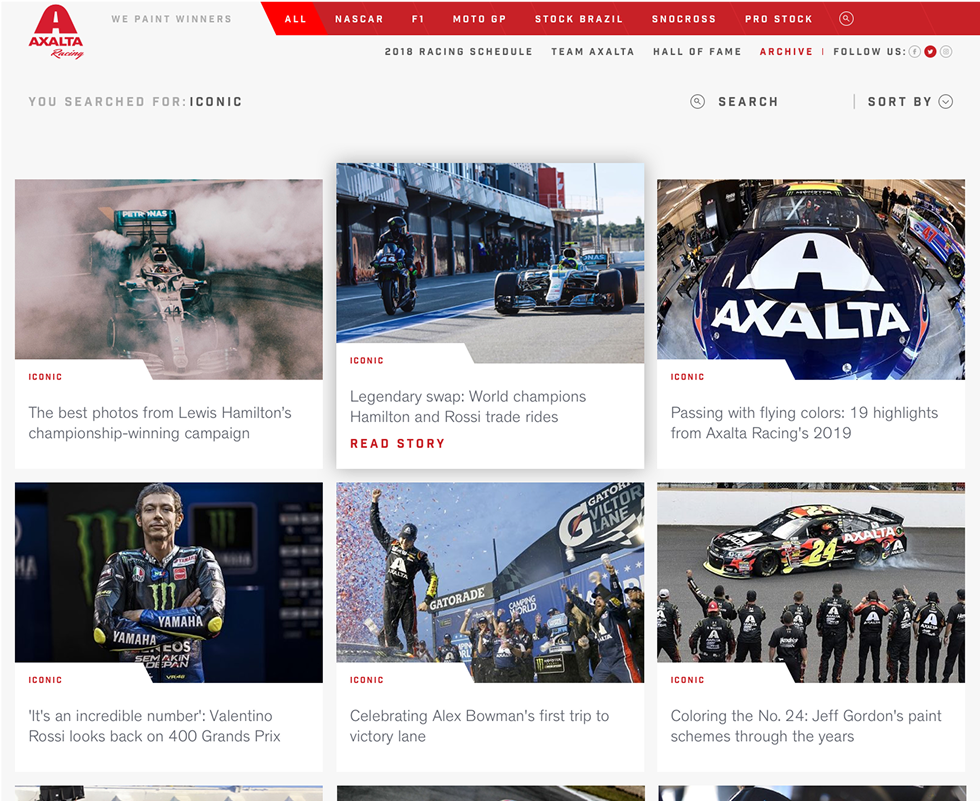Click ICONIC tag on Hamilton campaign card

click(x=45, y=377)
